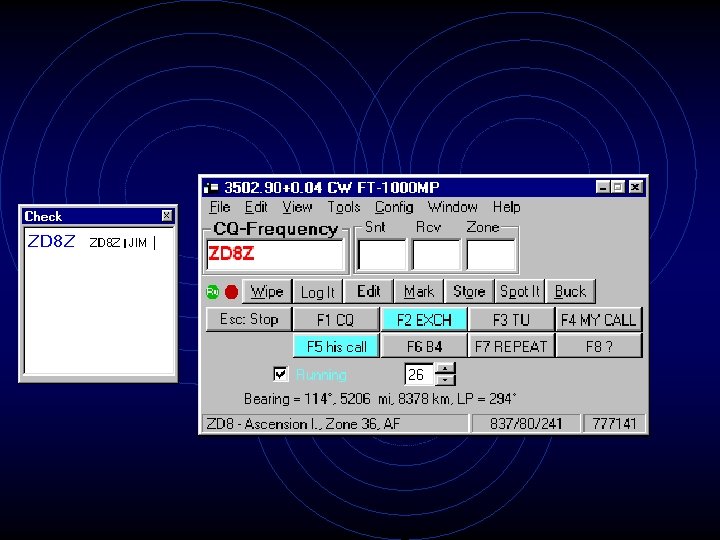This screenshot has width=720, height=540.
Task: Send CQ with the F1 CQ button
Action: click(x=336, y=319)
